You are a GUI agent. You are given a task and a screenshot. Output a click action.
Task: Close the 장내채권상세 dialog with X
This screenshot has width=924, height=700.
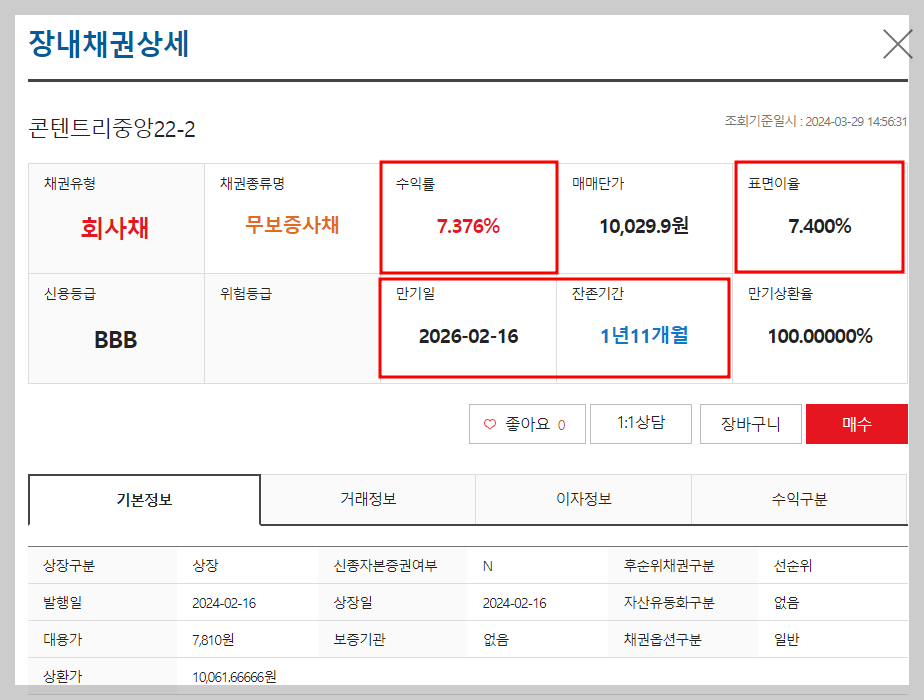pyautogui.click(x=897, y=44)
